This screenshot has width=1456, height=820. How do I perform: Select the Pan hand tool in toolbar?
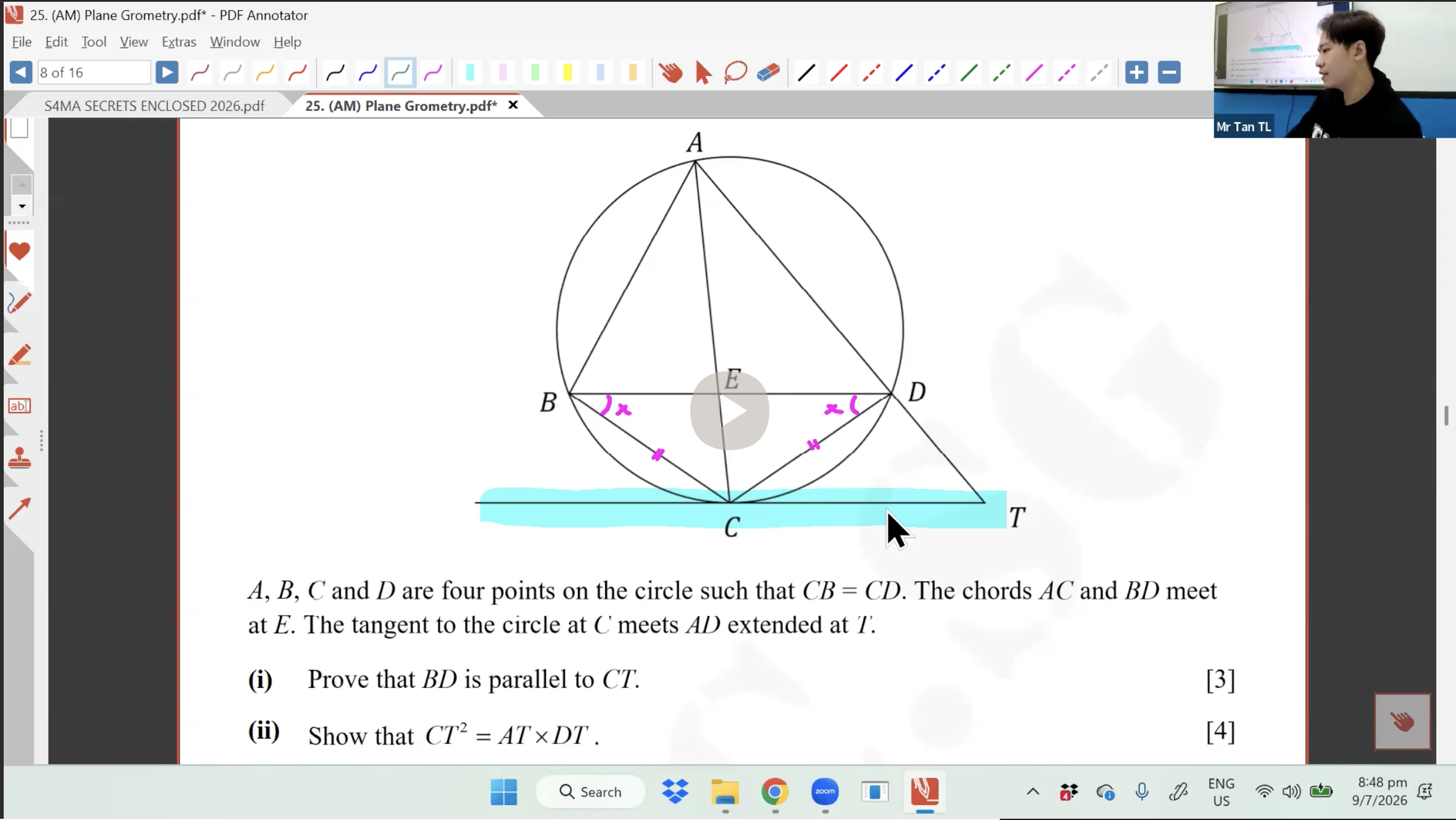tap(671, 73)
